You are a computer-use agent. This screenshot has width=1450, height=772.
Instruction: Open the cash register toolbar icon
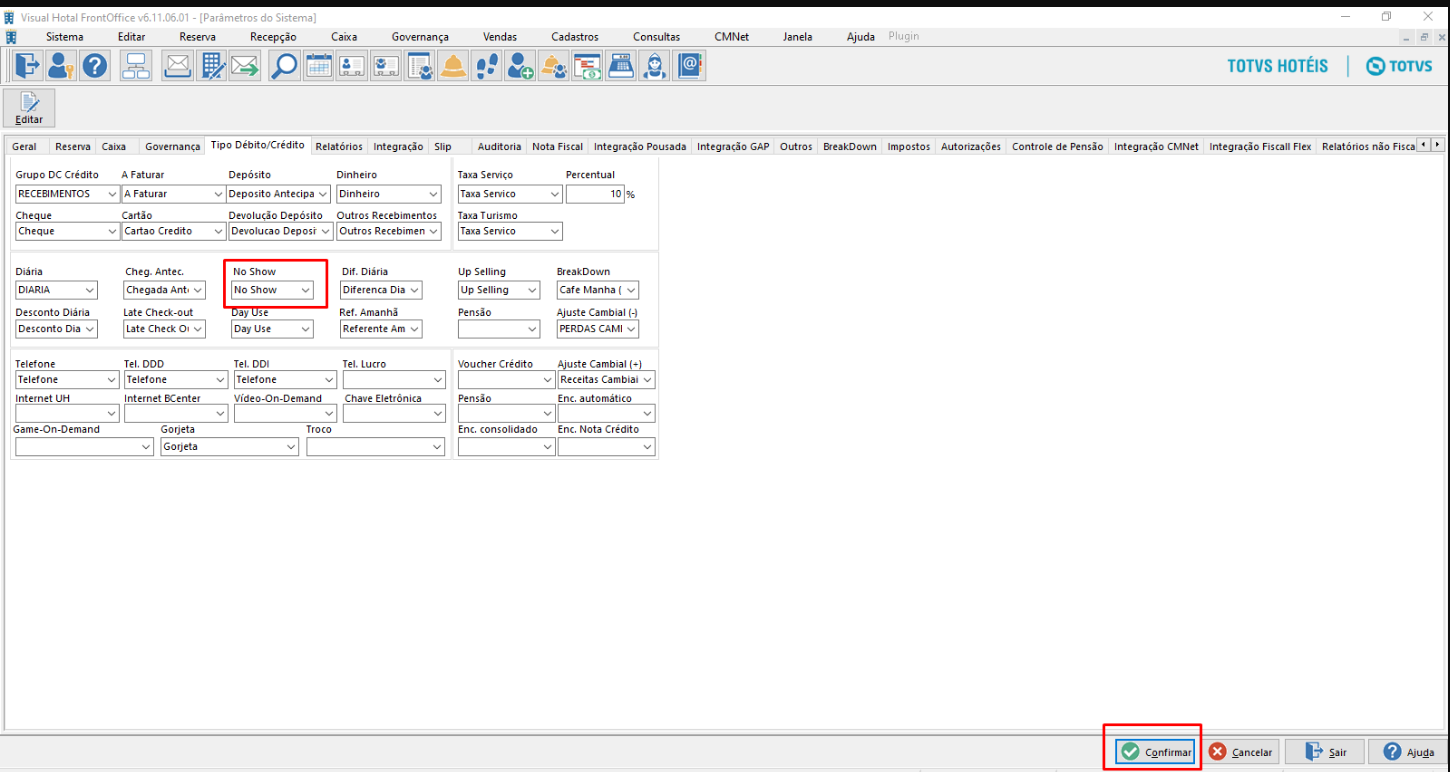point(622,66)
